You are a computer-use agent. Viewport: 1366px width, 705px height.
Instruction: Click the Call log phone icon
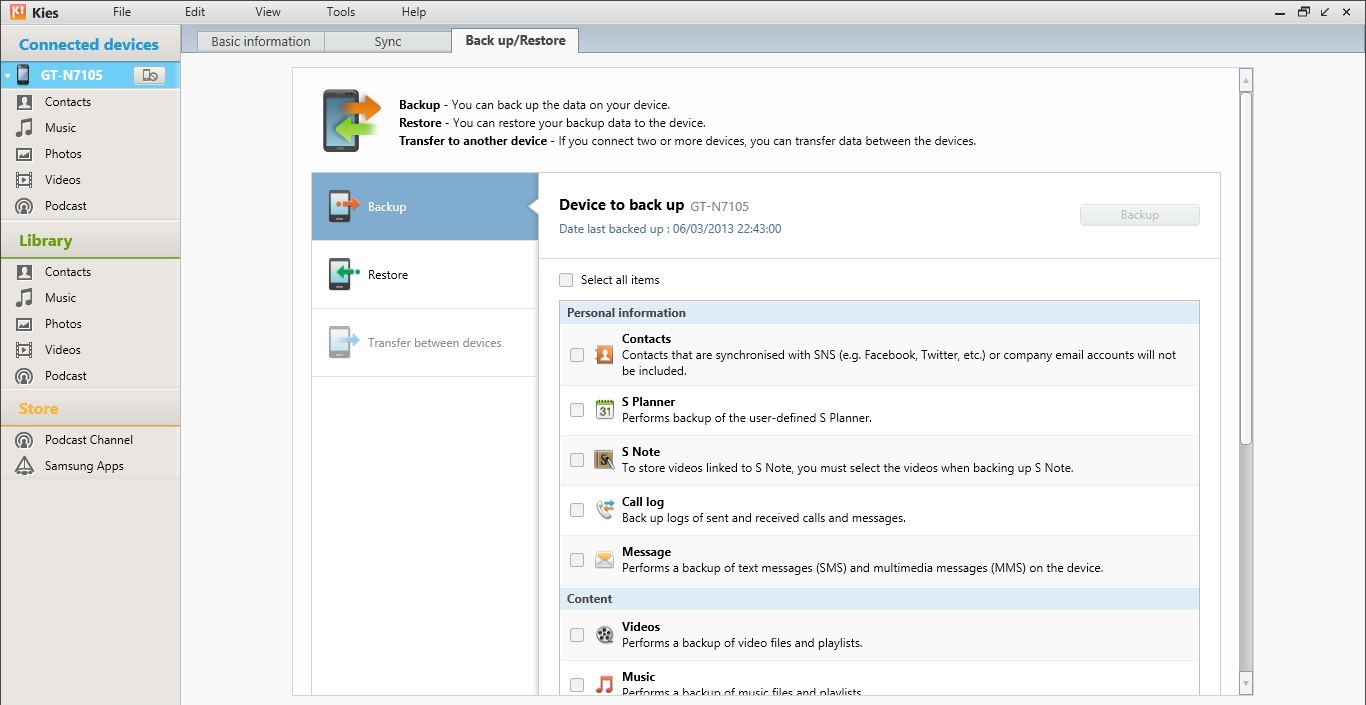coord(604,509)
